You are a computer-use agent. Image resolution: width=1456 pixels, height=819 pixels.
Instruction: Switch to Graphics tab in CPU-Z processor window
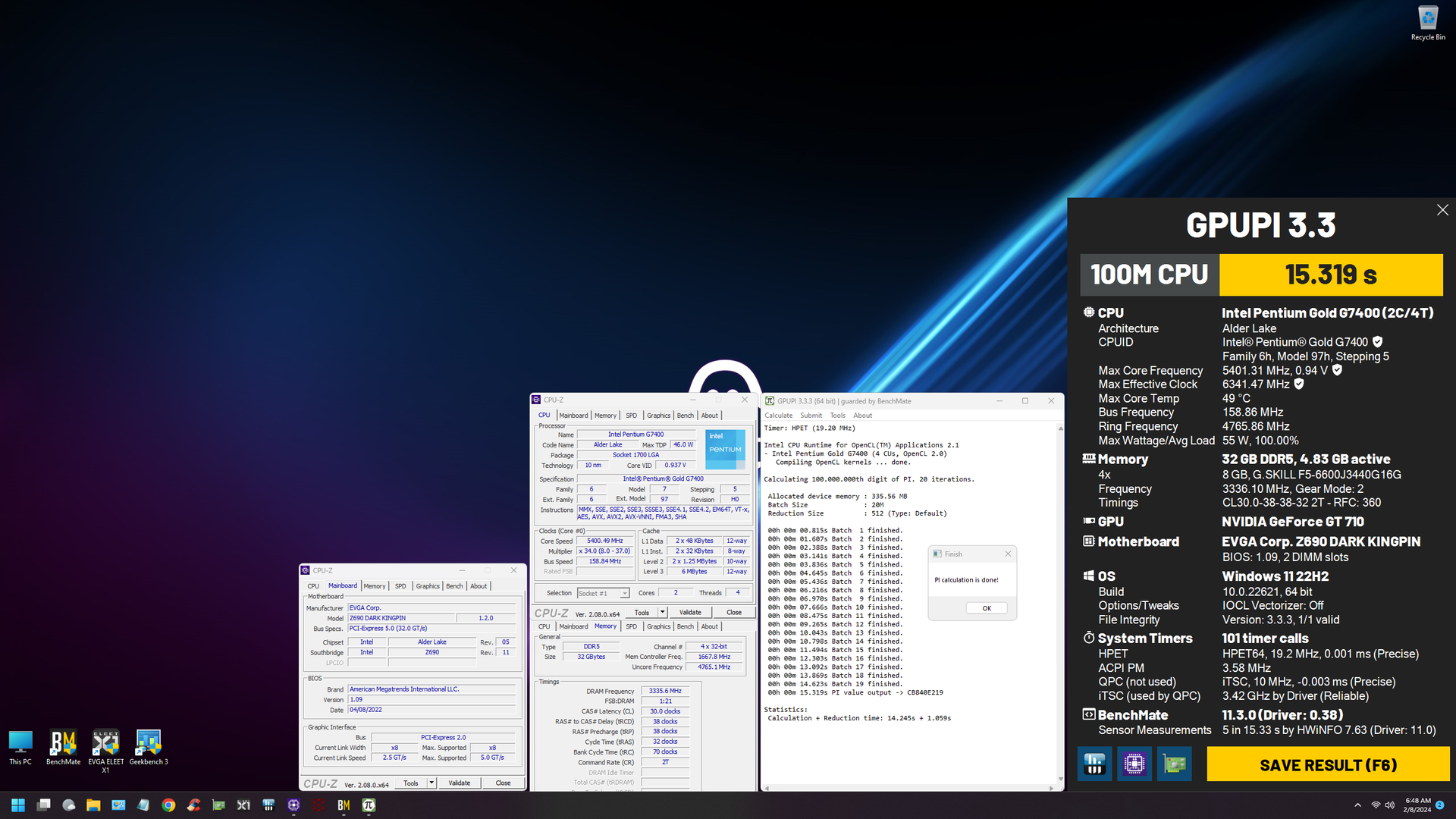pyautogui.click(x=658, y=416)
